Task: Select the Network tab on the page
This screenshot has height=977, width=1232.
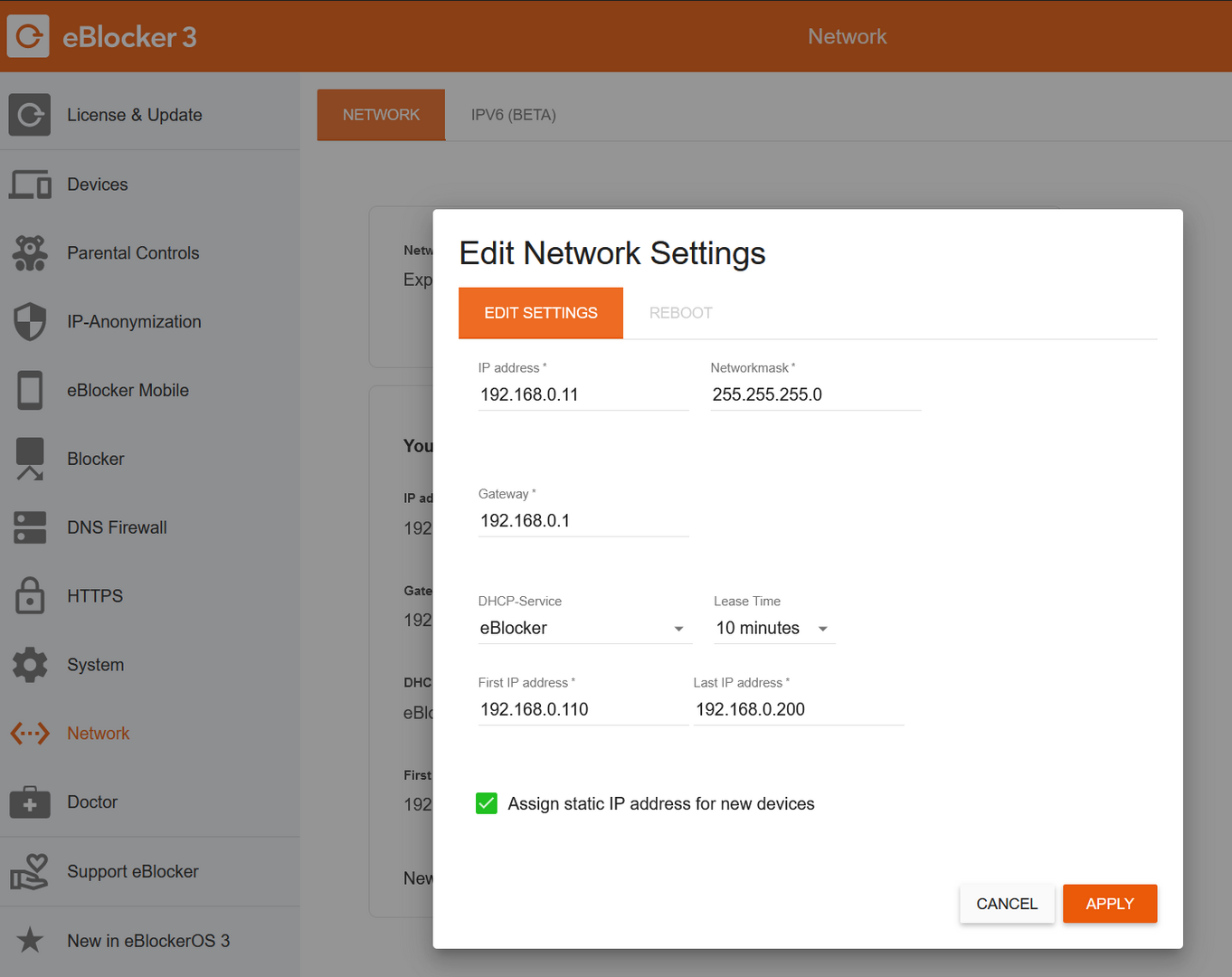Action: pos(381,115)
